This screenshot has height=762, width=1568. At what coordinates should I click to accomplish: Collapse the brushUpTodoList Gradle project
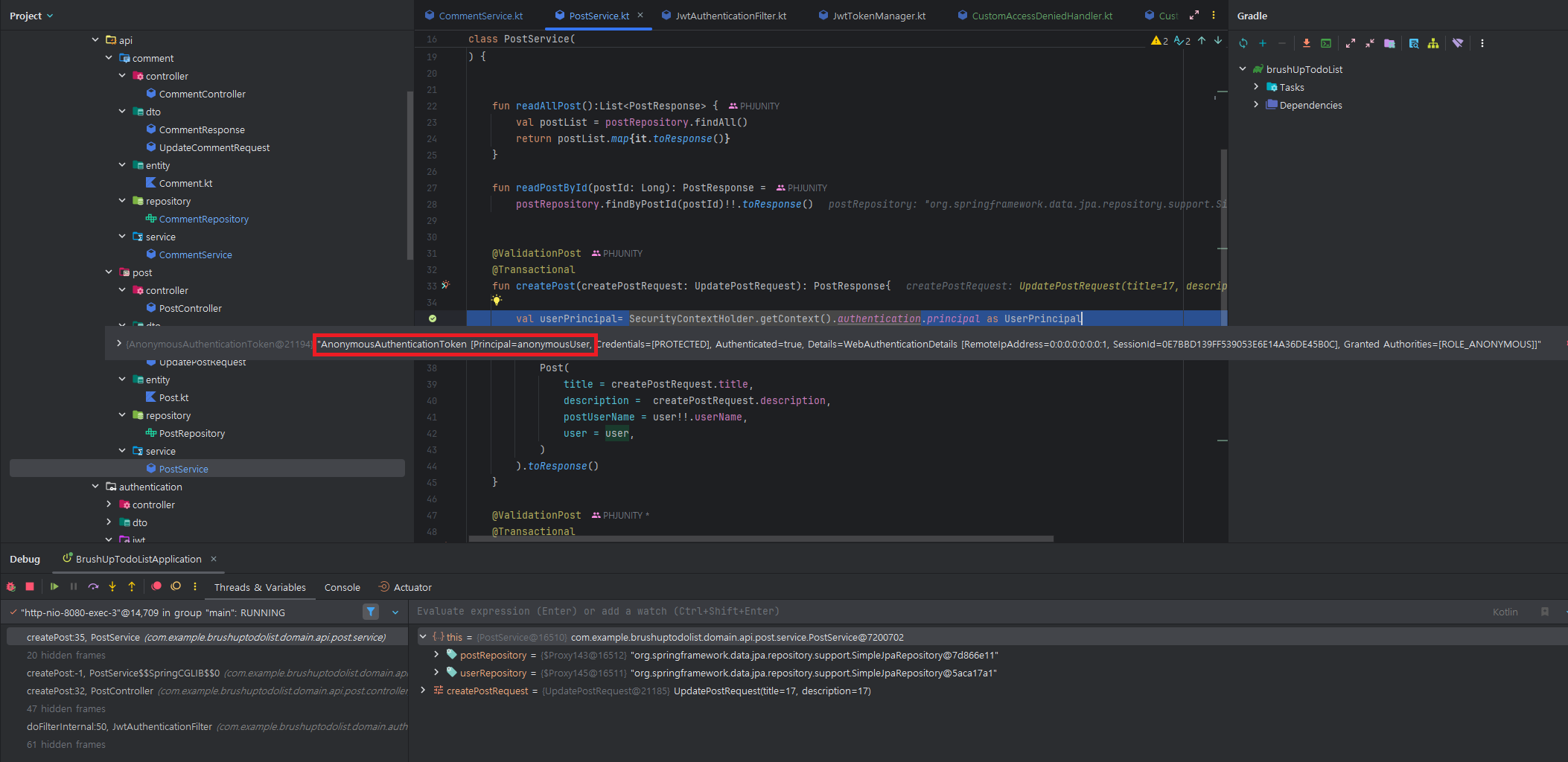coord(1243,69)
